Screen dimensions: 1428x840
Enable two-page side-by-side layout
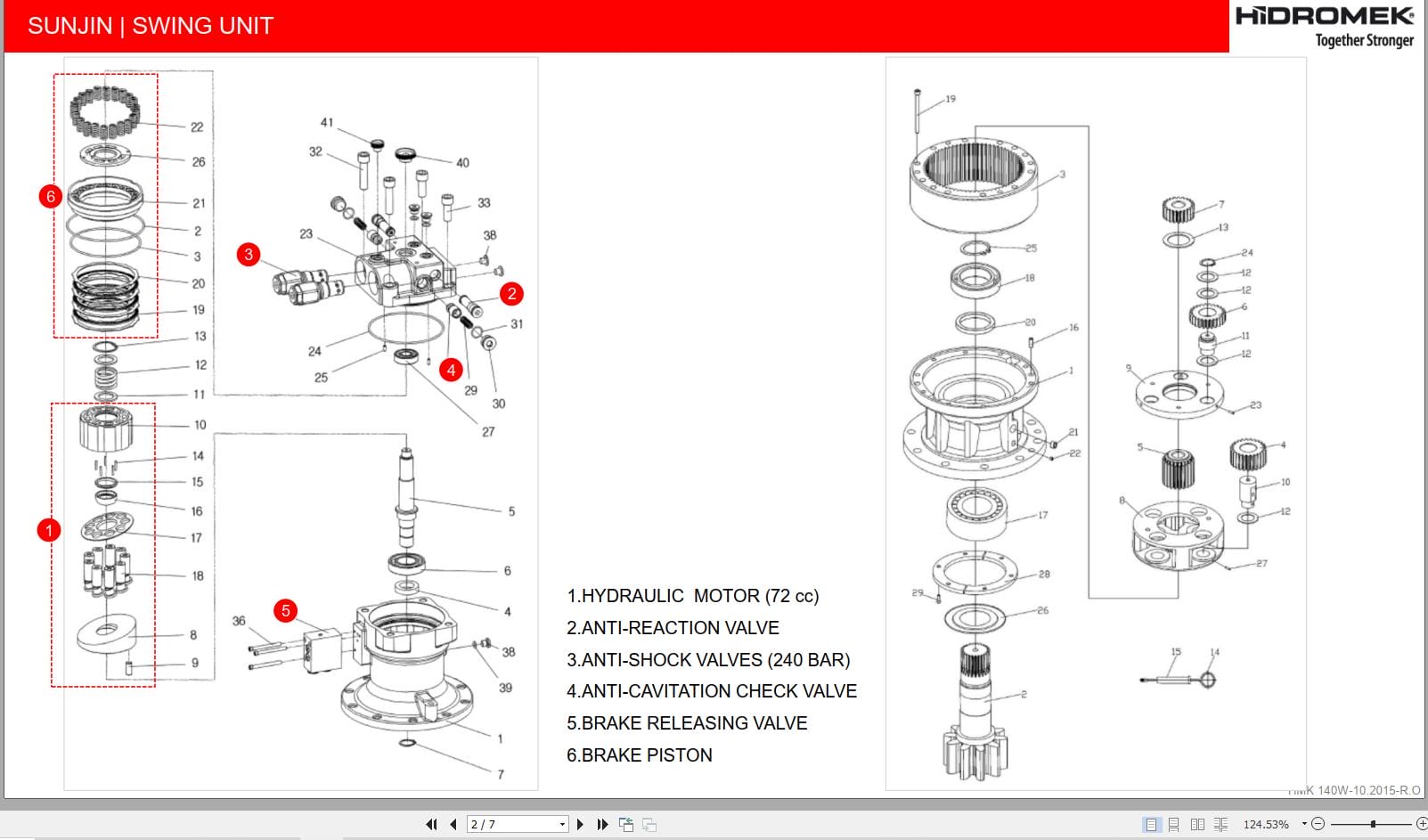[x=1197, y=824]
